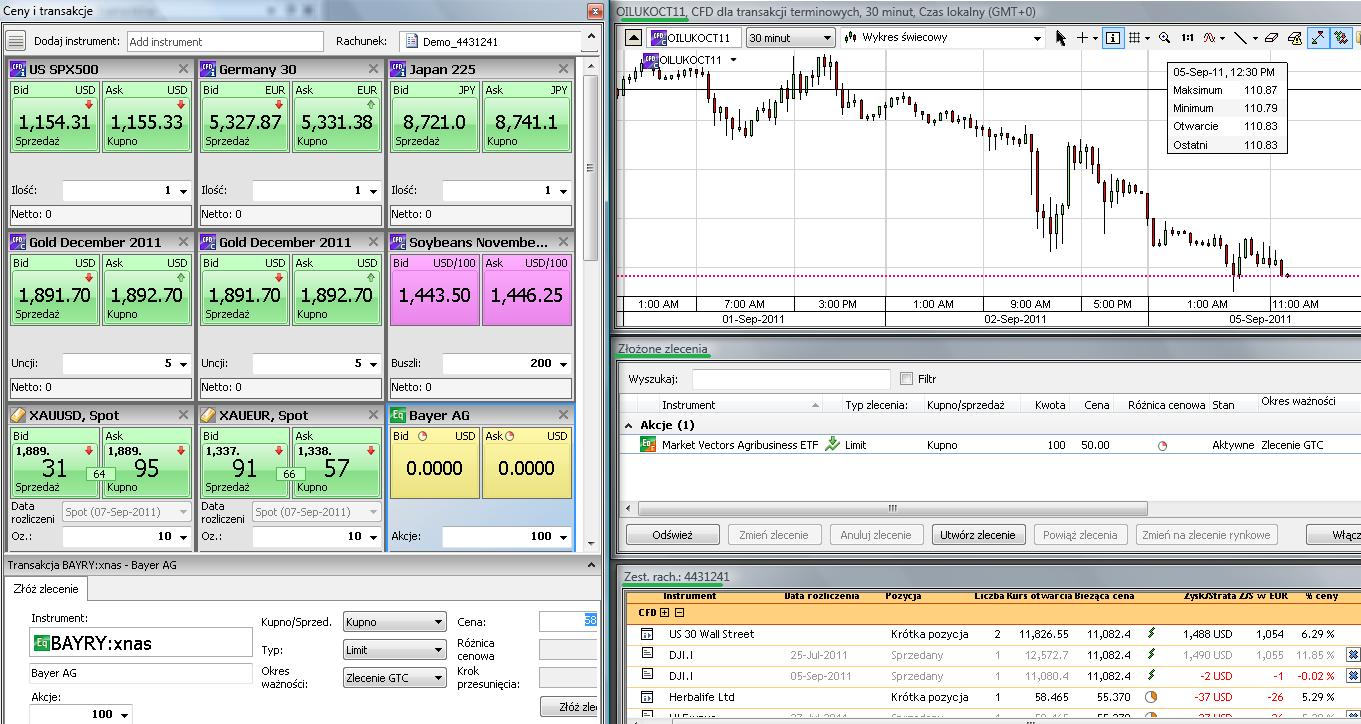The image size is (1361, 724).
Task: Open the OILUKOCT11 legend dropdown arrow on chart
Action: [x=734, y=60]
